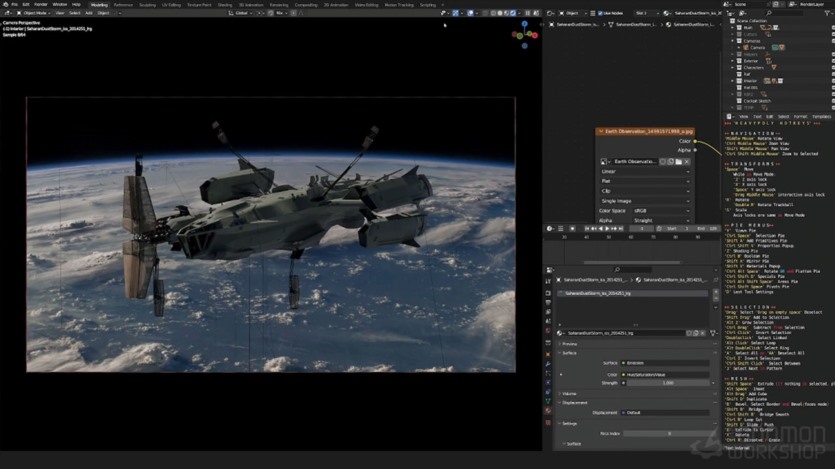Collapse the Earth Observation image node
Viewport: 835px width, 469px height.
point(601,131)
